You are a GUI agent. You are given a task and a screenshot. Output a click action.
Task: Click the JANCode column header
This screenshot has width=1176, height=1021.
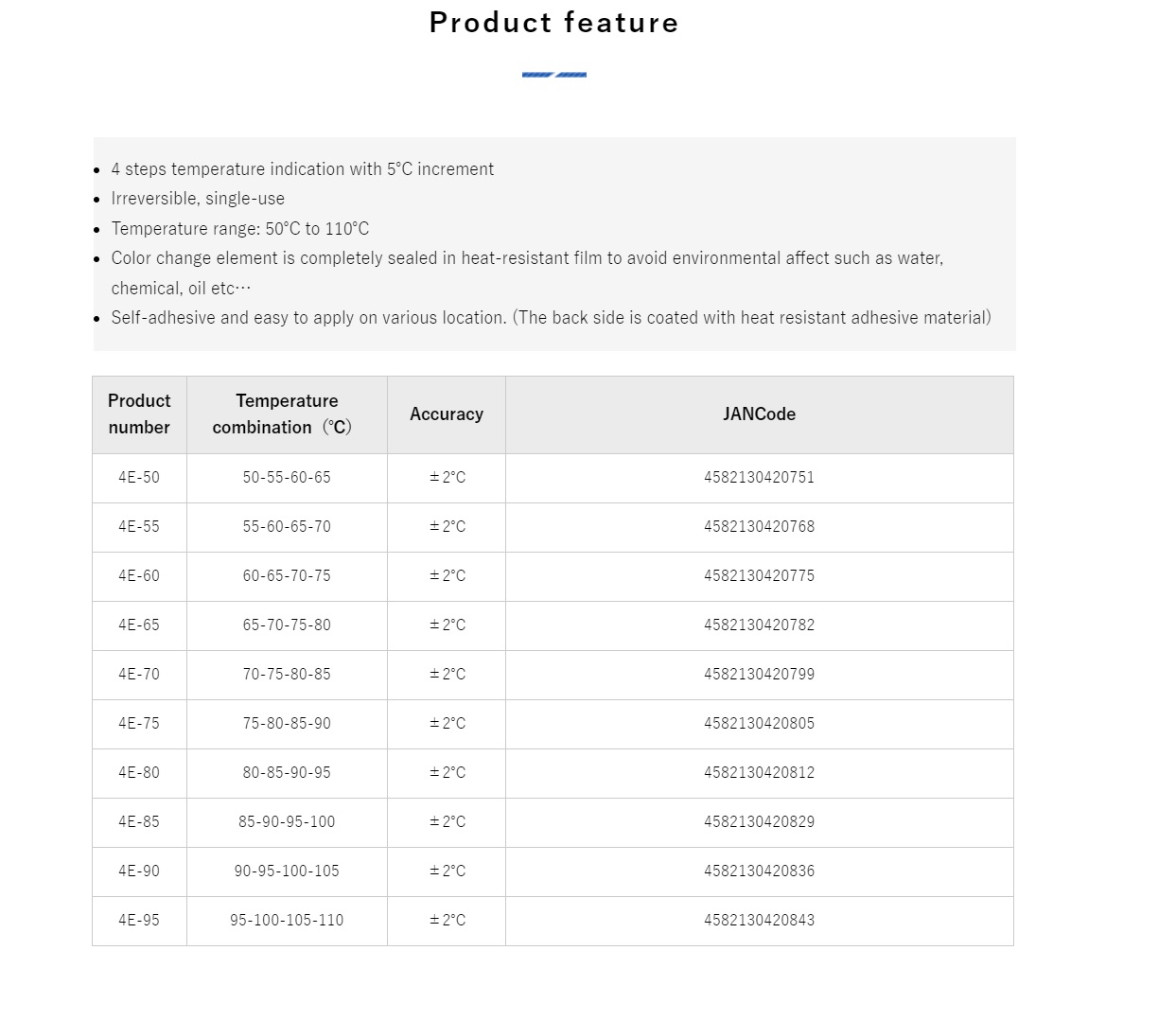[759, 414]
